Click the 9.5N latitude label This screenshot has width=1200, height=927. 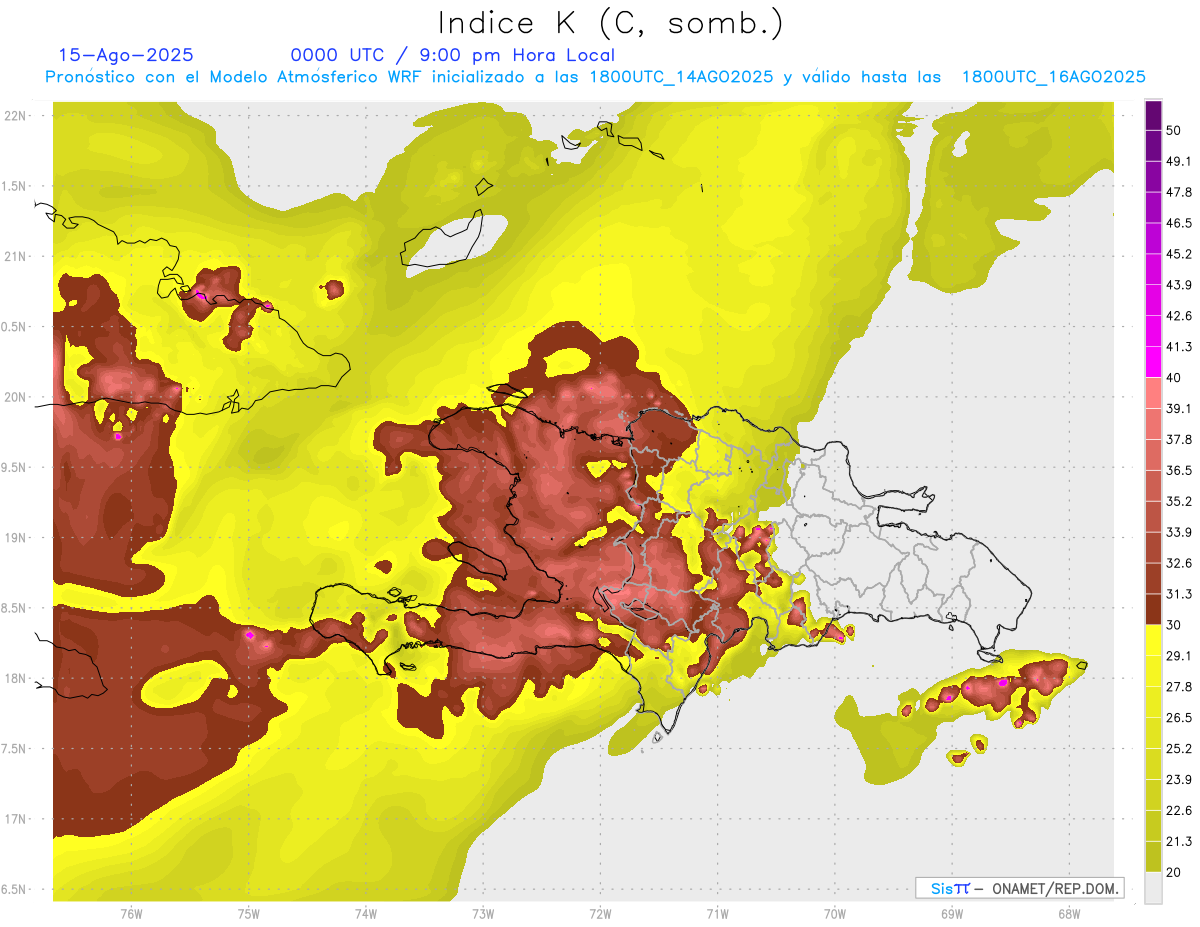tap(15, 467)
